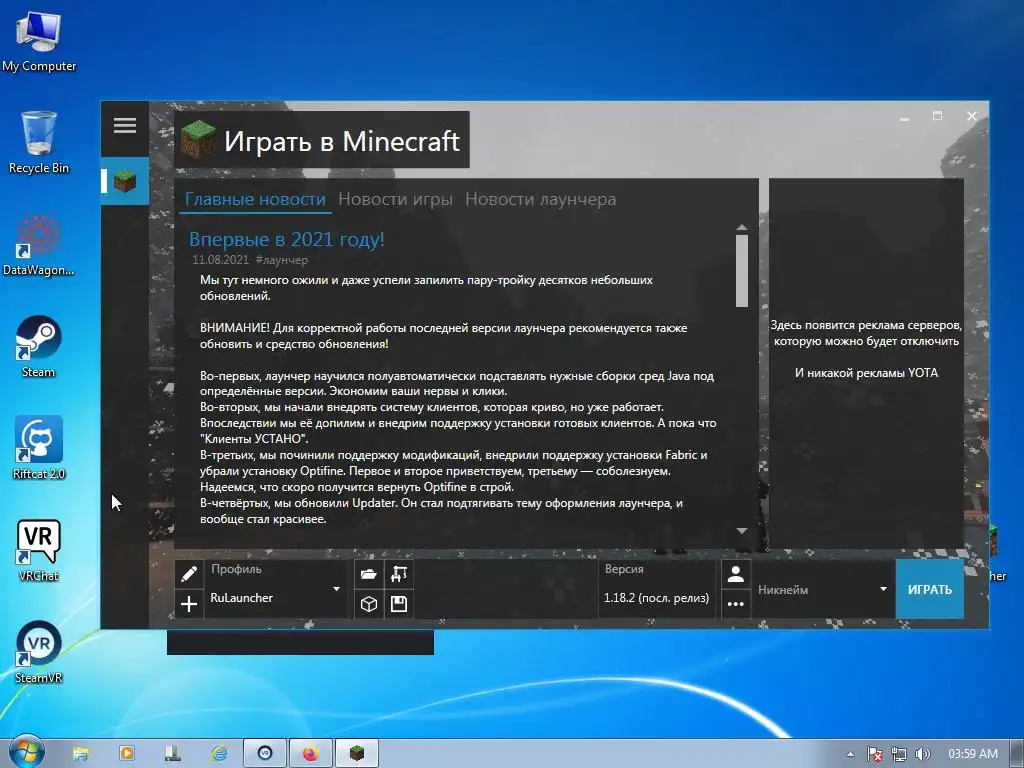Screen dimensions: 1024x768
Task: Click the Версия label
Action: 624,569
